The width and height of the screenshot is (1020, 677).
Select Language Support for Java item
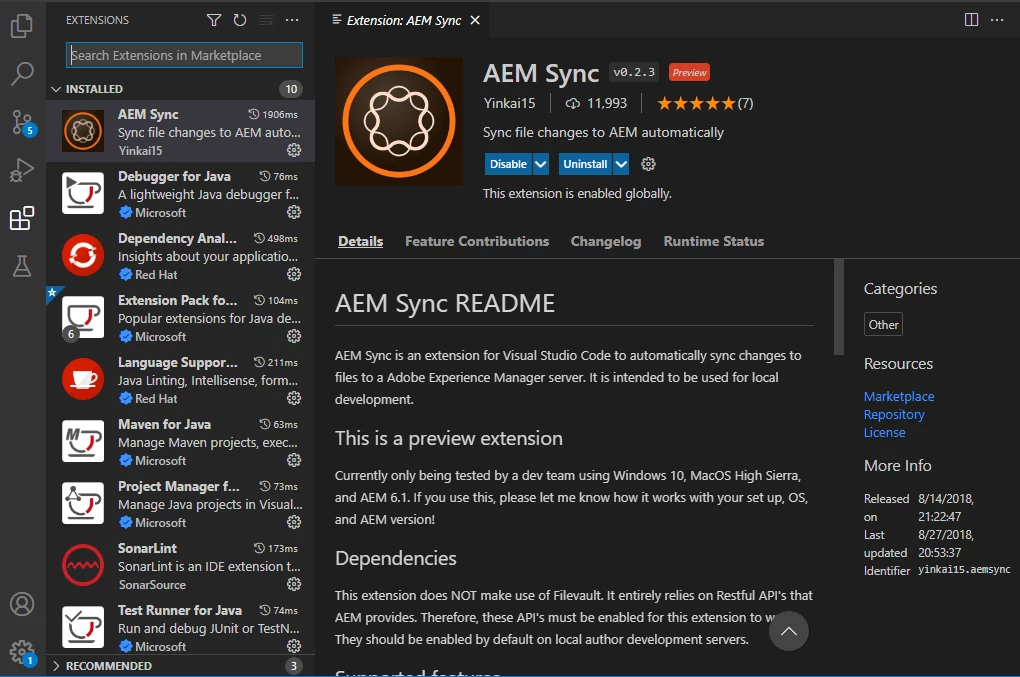[180, 379]
